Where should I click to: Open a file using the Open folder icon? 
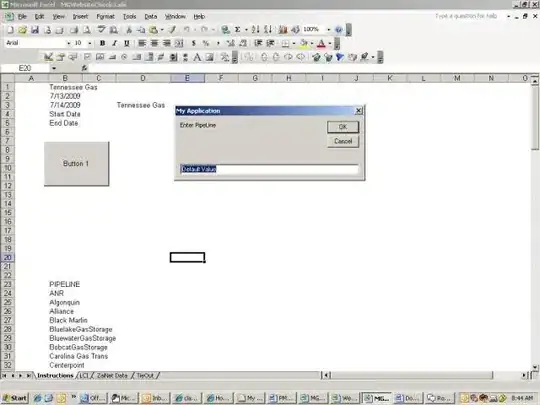22,30
